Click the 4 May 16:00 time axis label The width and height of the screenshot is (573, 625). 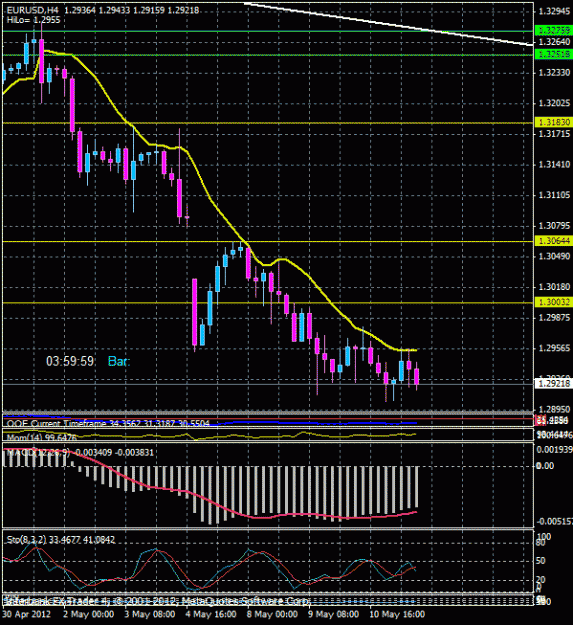point(211,614)
